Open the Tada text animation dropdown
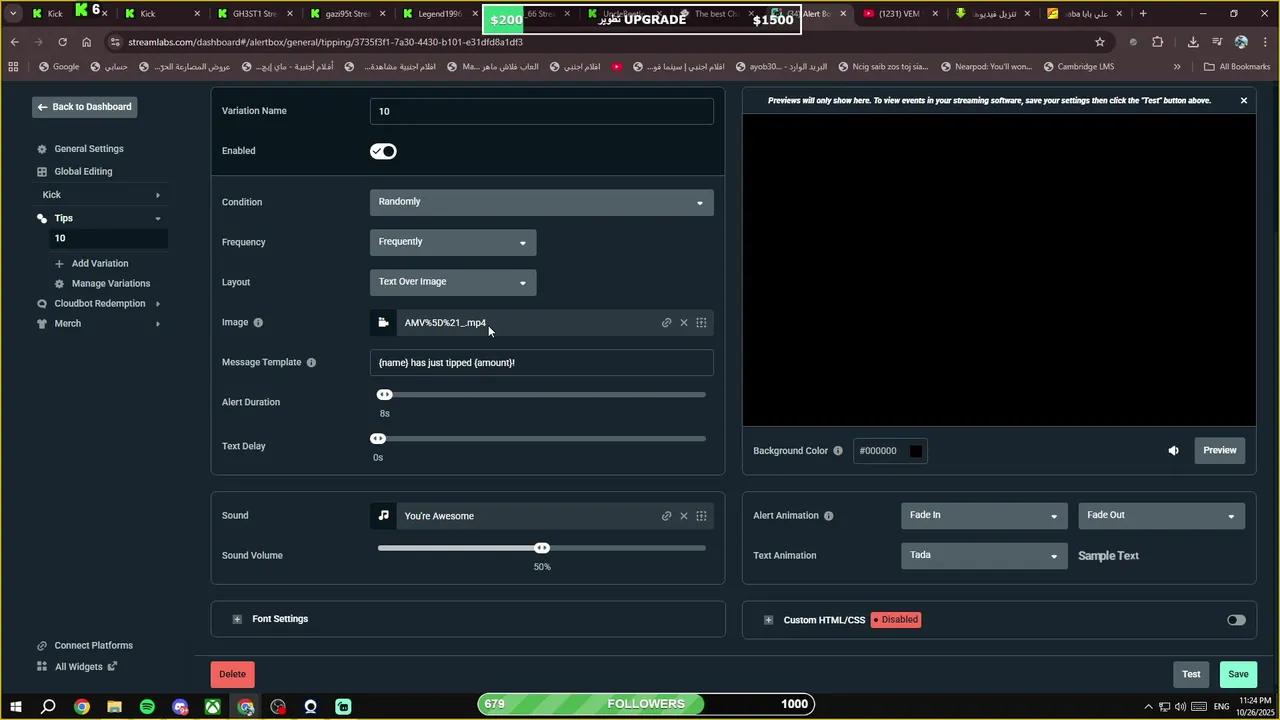The width and height of the screenshot is (1280, 720). (x=983, y=556)
